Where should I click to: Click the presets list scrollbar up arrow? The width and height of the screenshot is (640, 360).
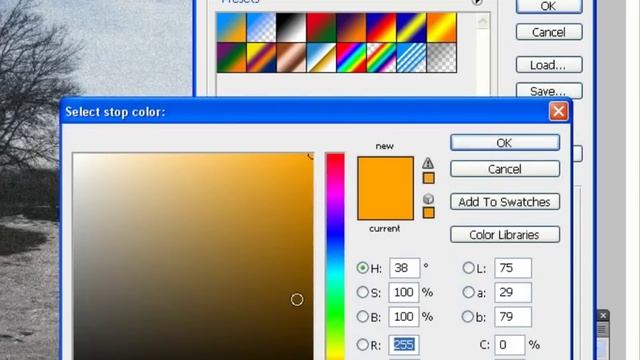tap(483, 21)
